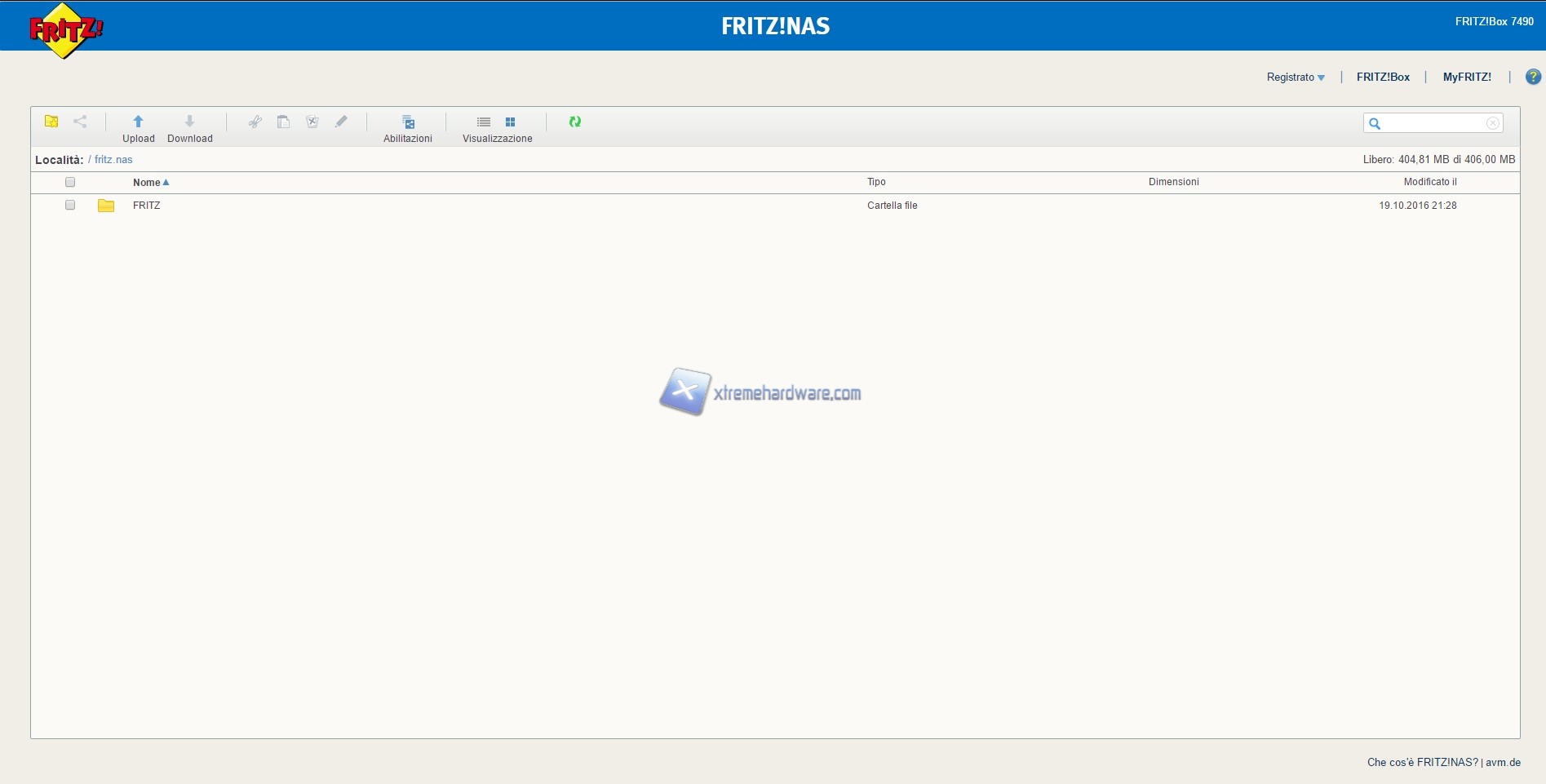Switch to list view layout

[484, 122]
